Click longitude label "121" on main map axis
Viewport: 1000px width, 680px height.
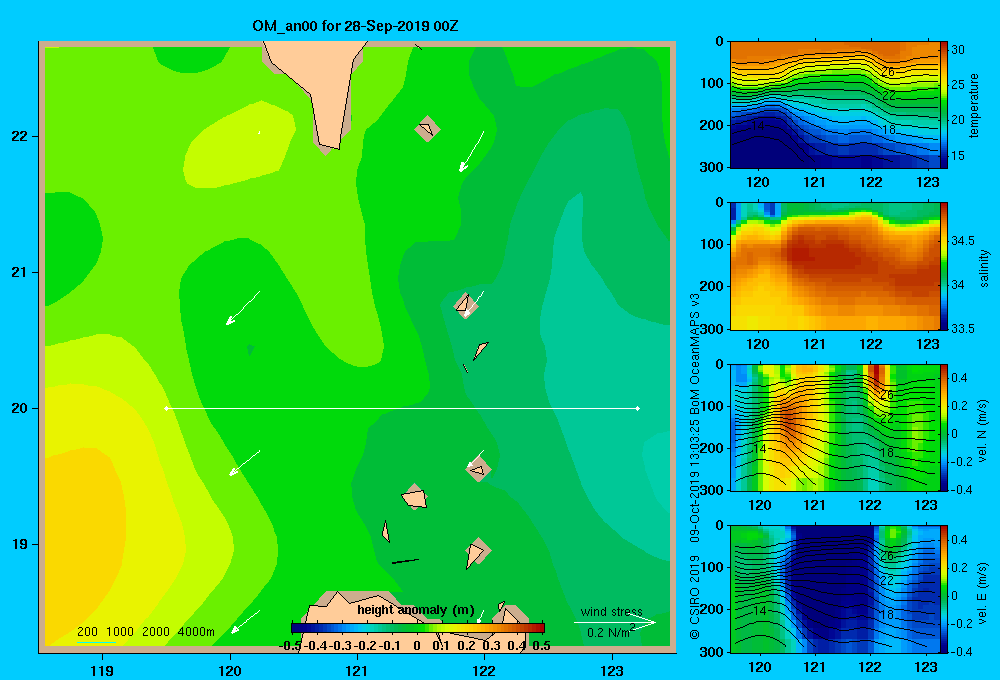(x=357, y=670)
